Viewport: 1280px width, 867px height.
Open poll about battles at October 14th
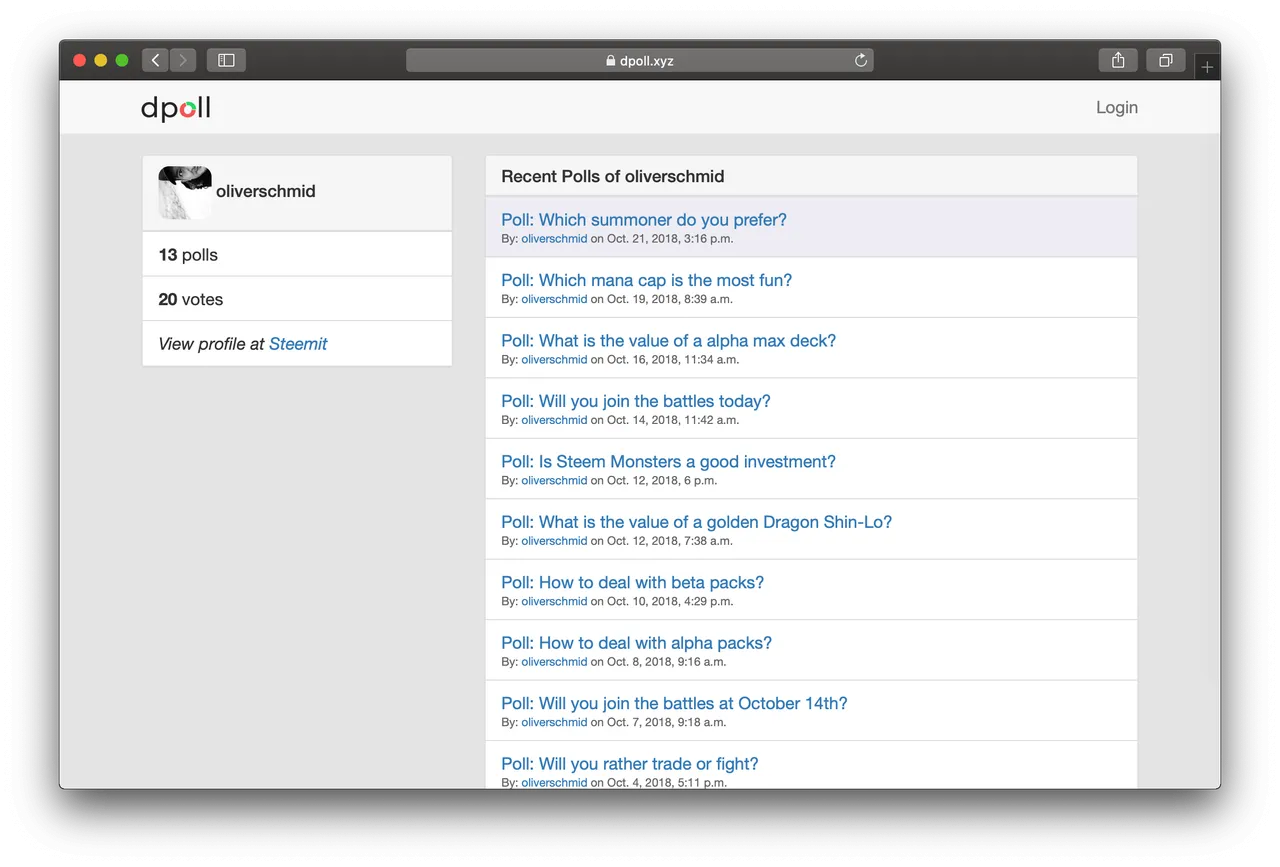click(675, 704)
